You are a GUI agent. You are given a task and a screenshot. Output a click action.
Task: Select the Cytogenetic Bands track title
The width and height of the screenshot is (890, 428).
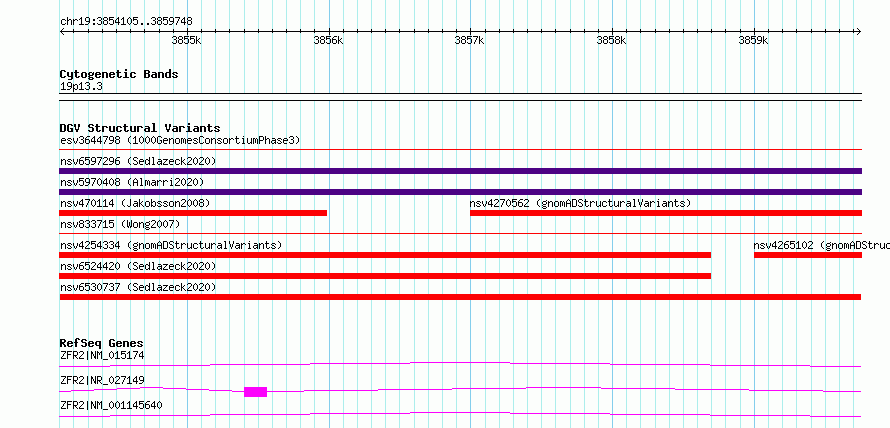[119, 74]
